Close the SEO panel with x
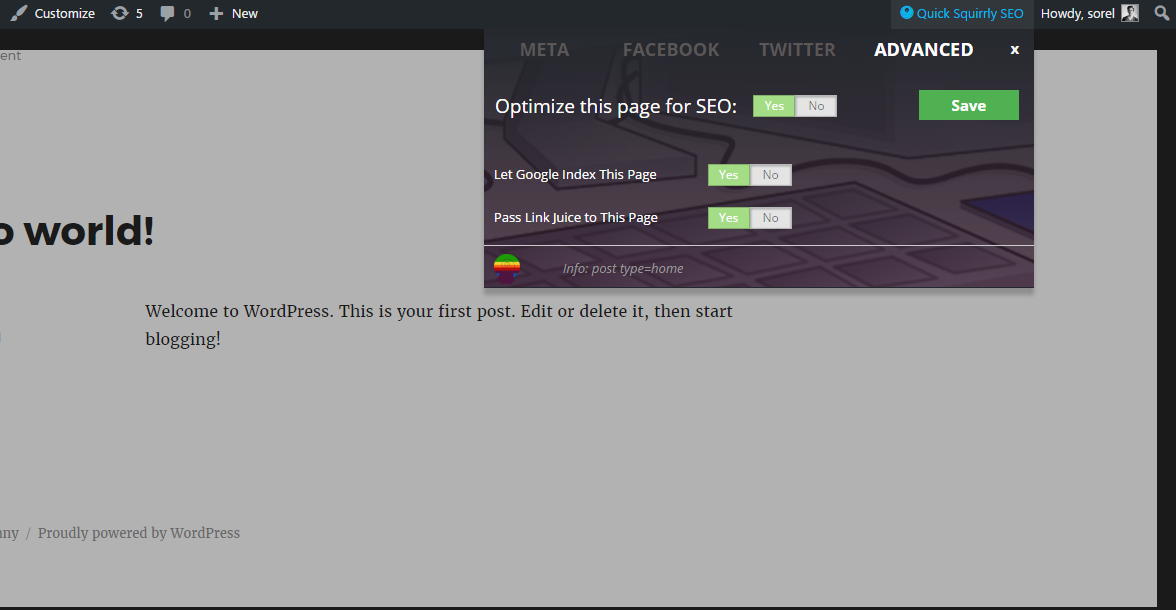Screen dimensions: 1176x610 click(x=1015, y=50)
